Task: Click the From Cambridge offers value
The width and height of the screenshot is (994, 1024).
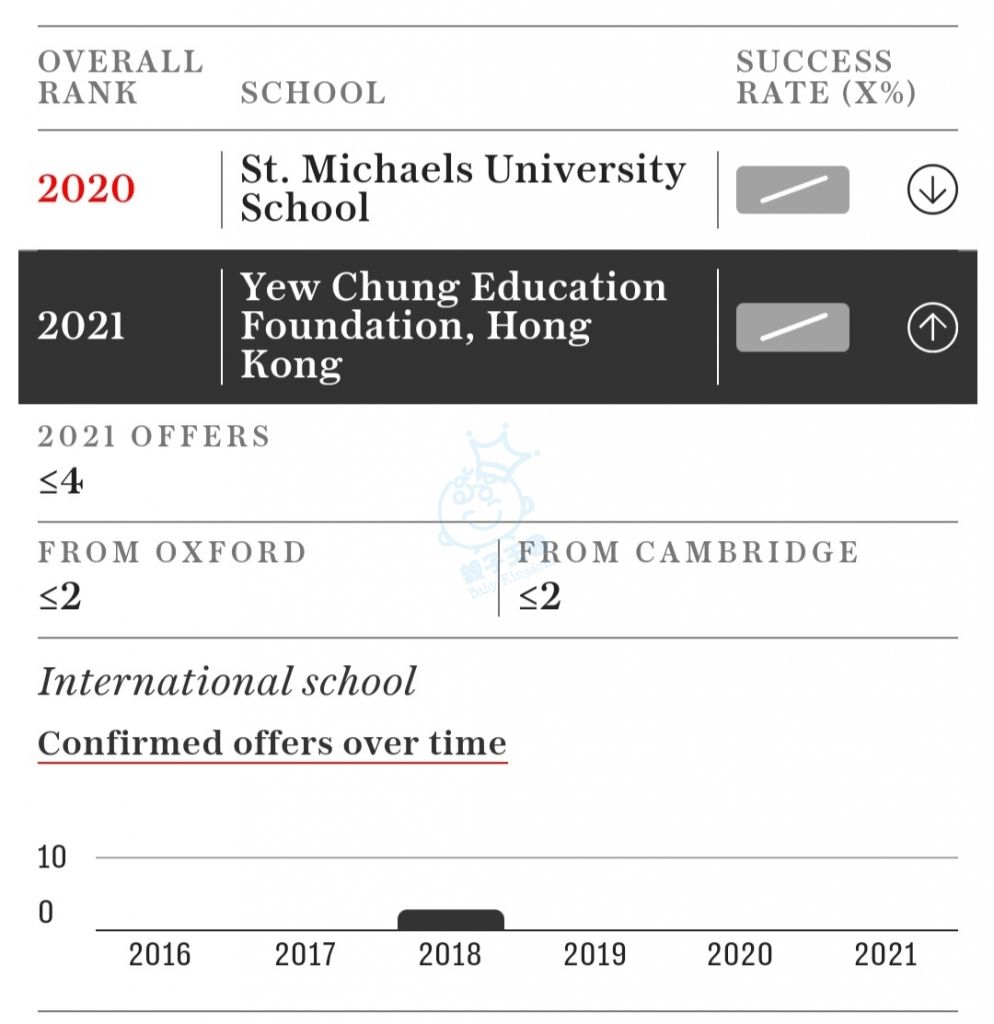Action: (539, 596)
